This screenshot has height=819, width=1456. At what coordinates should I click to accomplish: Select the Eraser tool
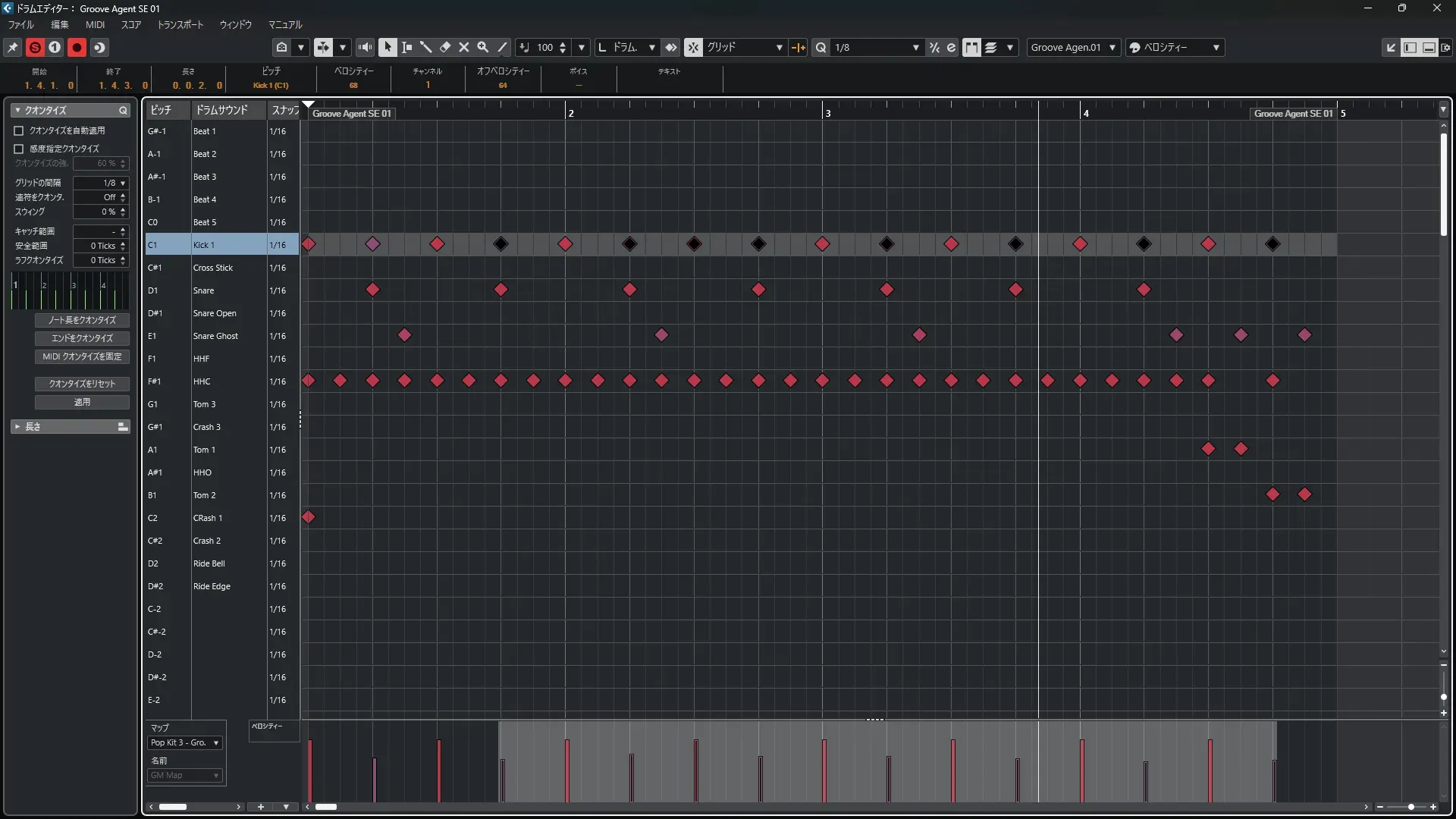445,47
